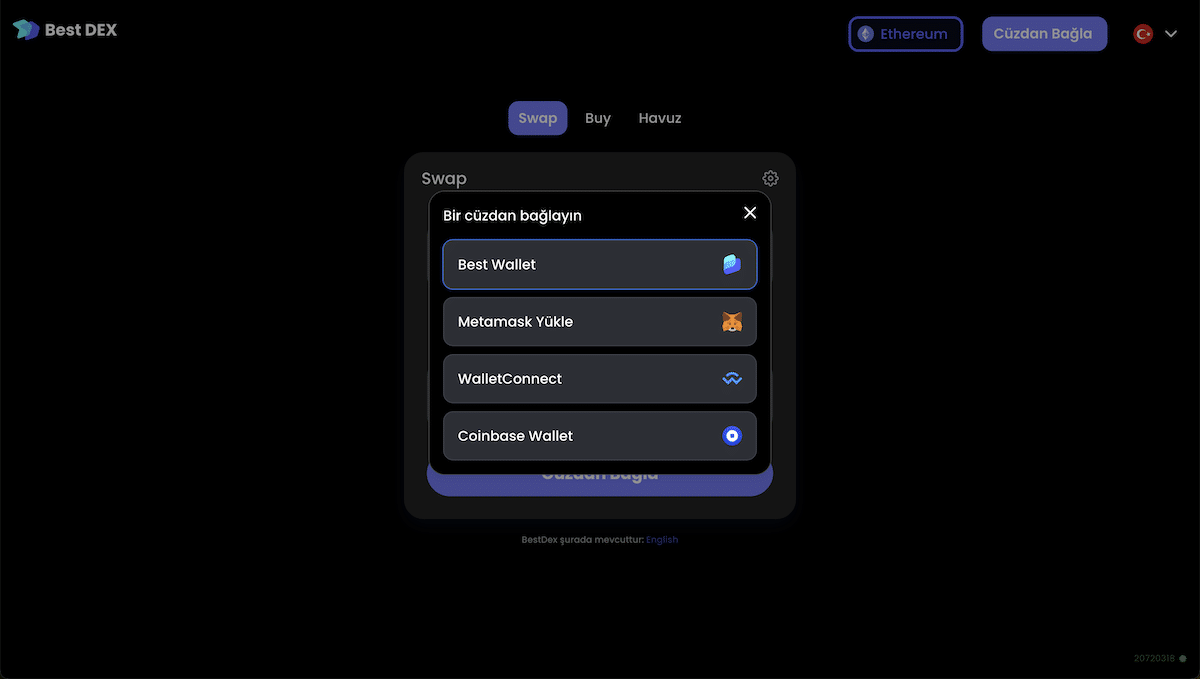Close the wallet connect dialog

click(x=750, y=212)
